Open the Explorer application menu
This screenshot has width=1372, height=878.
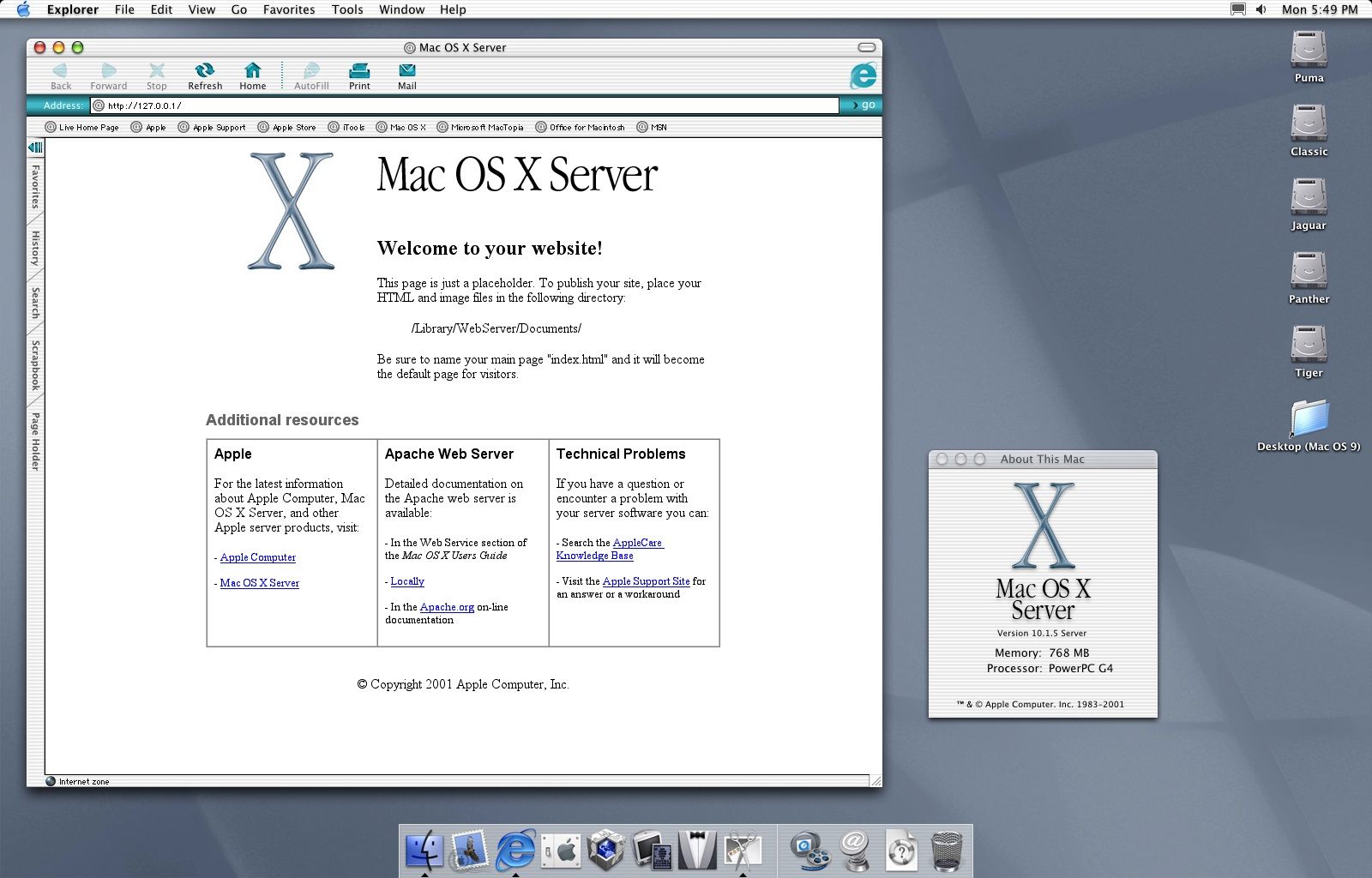click(x=73, y=9)
